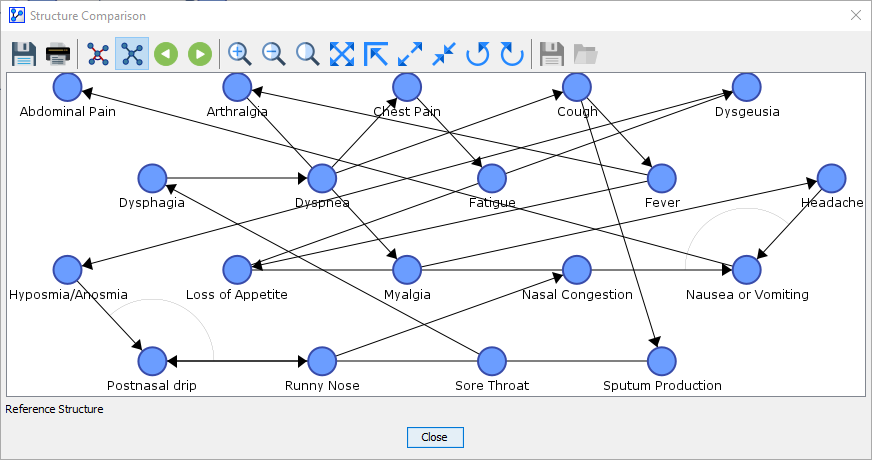Screen dimensions: 872x460
Task: Click the 'Abdominal Pain' label text
Action: click(x=68, y=112)
